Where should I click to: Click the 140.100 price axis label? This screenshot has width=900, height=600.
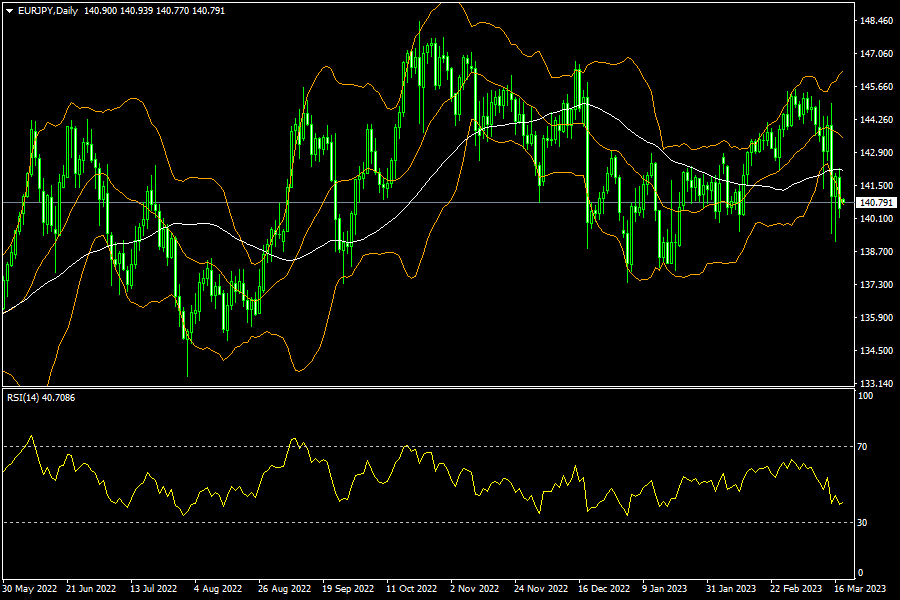point(876,218)
